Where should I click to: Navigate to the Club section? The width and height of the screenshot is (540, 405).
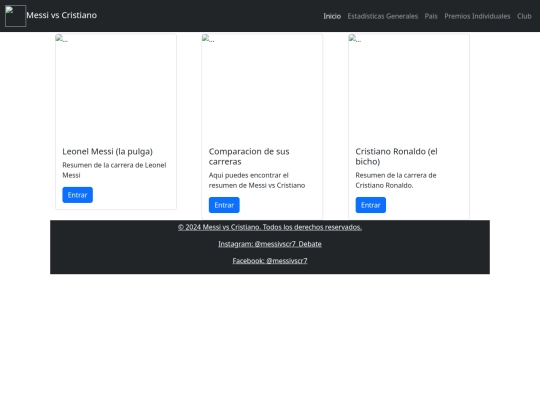pyautogui.click(x=524, y=16)
